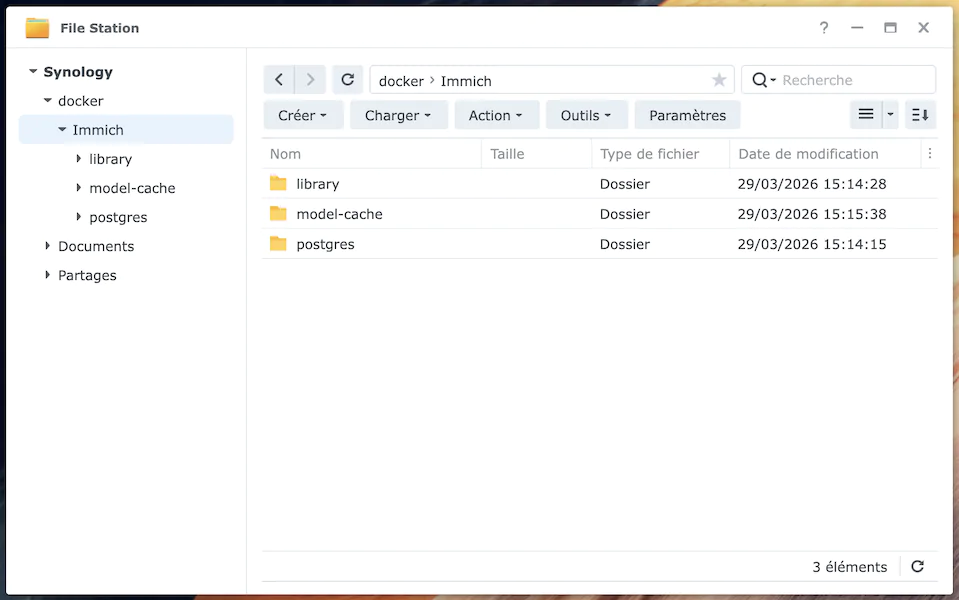Select Documents in the sidebar tree
This screenshot has height=600, width=959.
click(x=96, y=246)
